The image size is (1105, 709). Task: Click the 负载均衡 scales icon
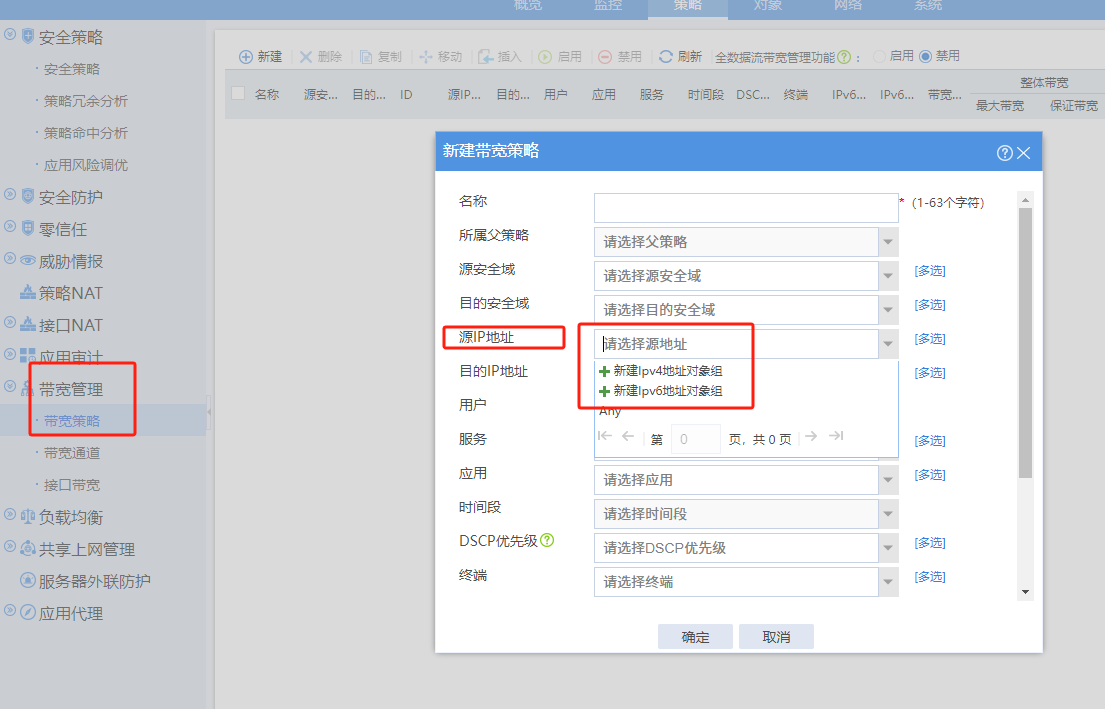tap(27, 517)
